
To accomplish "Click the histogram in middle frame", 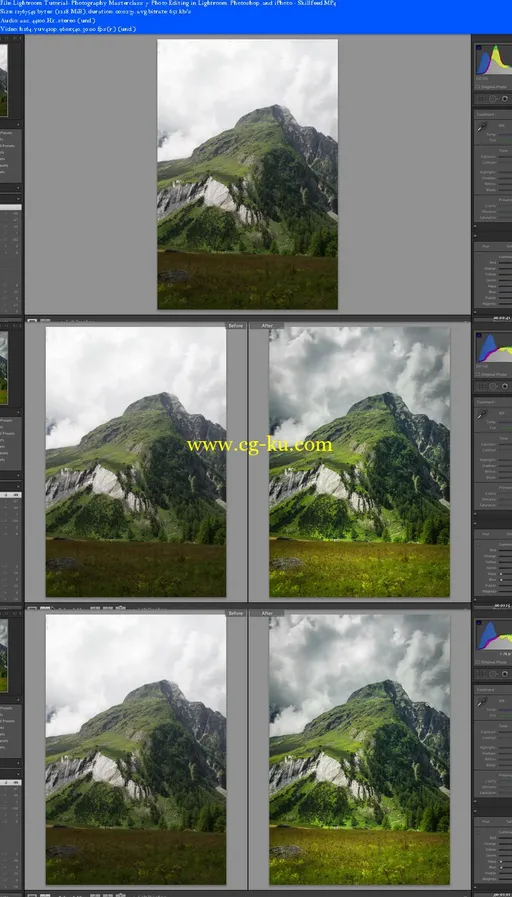I will (x=494, y=348).
